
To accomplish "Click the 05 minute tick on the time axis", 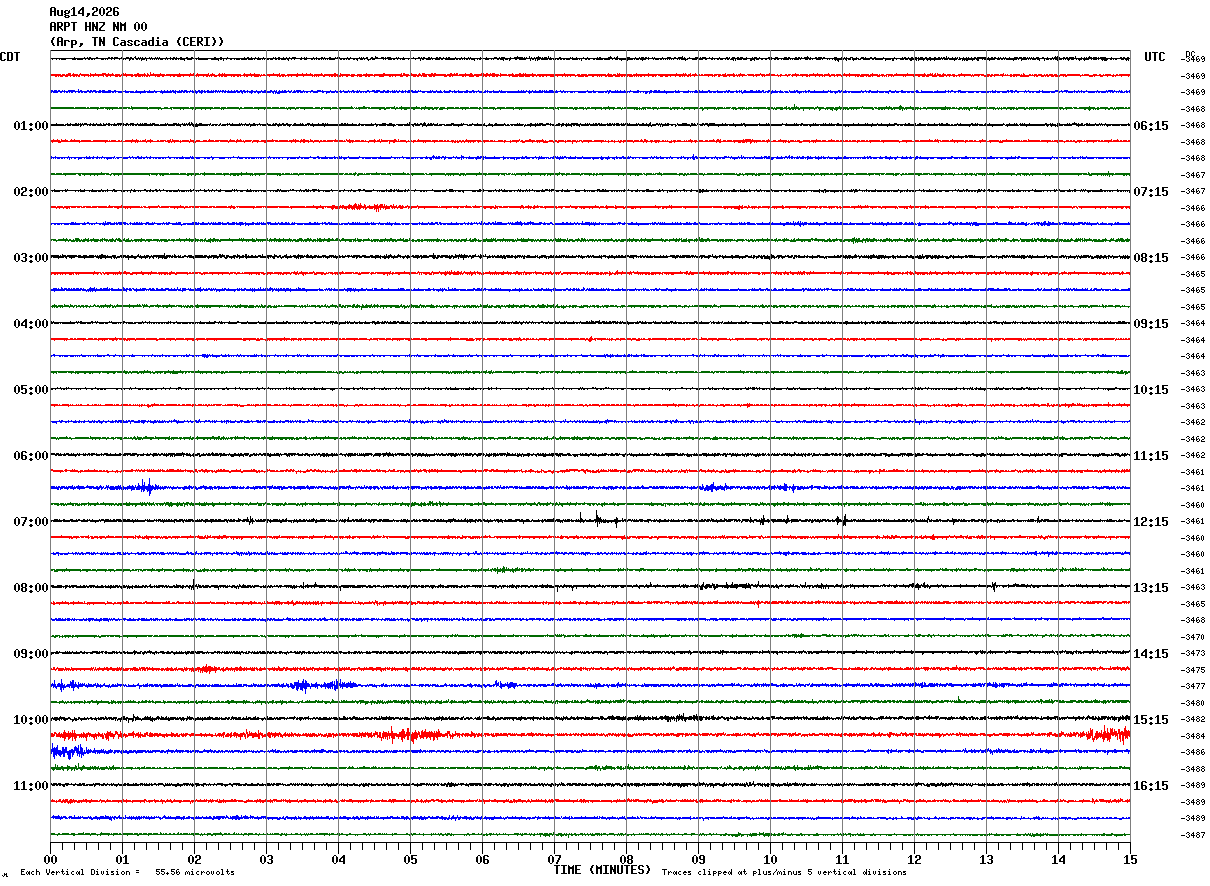I will [410, 859].
